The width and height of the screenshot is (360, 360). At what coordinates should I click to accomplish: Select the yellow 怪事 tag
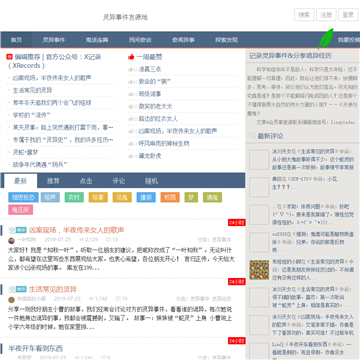point(98,197)
